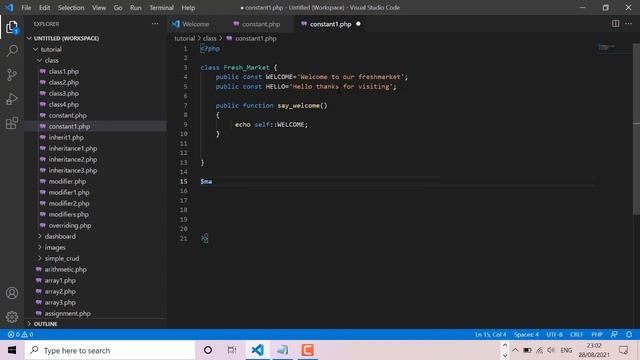
Task: Open the Edit menu
Action: 44,8
